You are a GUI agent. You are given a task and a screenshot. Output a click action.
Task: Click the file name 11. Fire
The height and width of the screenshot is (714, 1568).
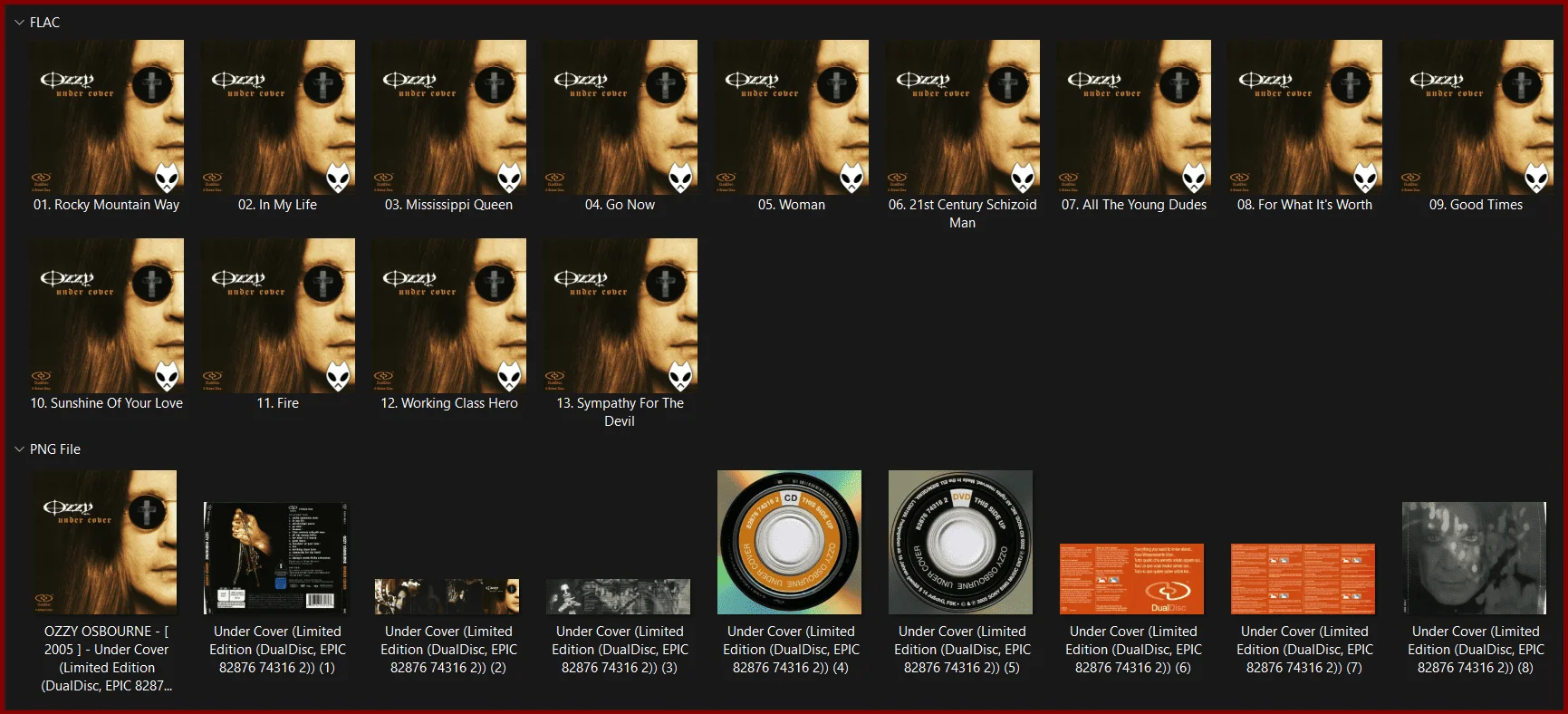(278, 403)
